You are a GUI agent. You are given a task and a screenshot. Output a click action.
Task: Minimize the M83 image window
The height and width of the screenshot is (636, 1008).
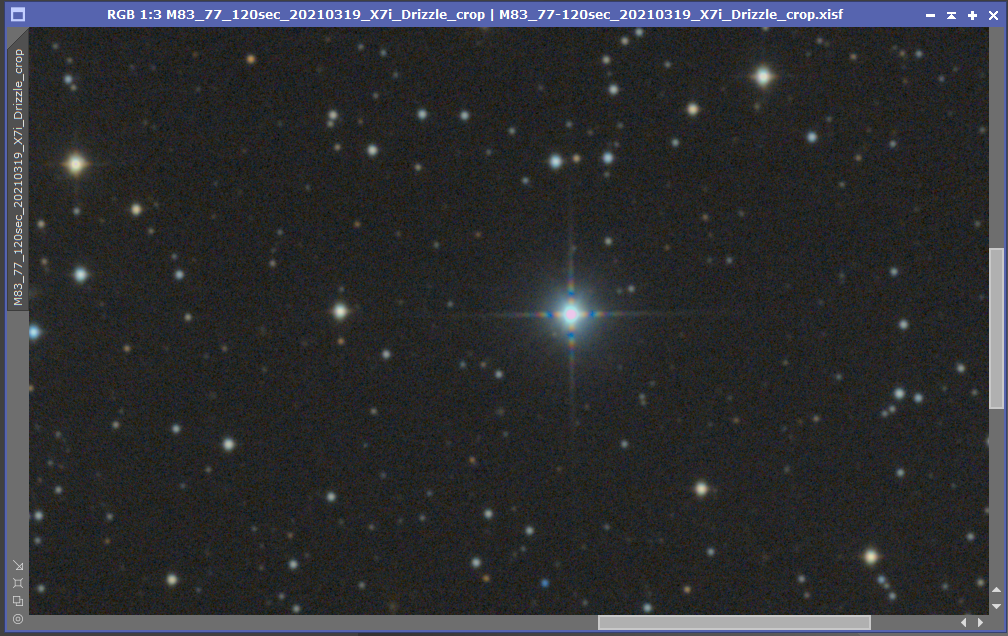[x=930, y=15]
